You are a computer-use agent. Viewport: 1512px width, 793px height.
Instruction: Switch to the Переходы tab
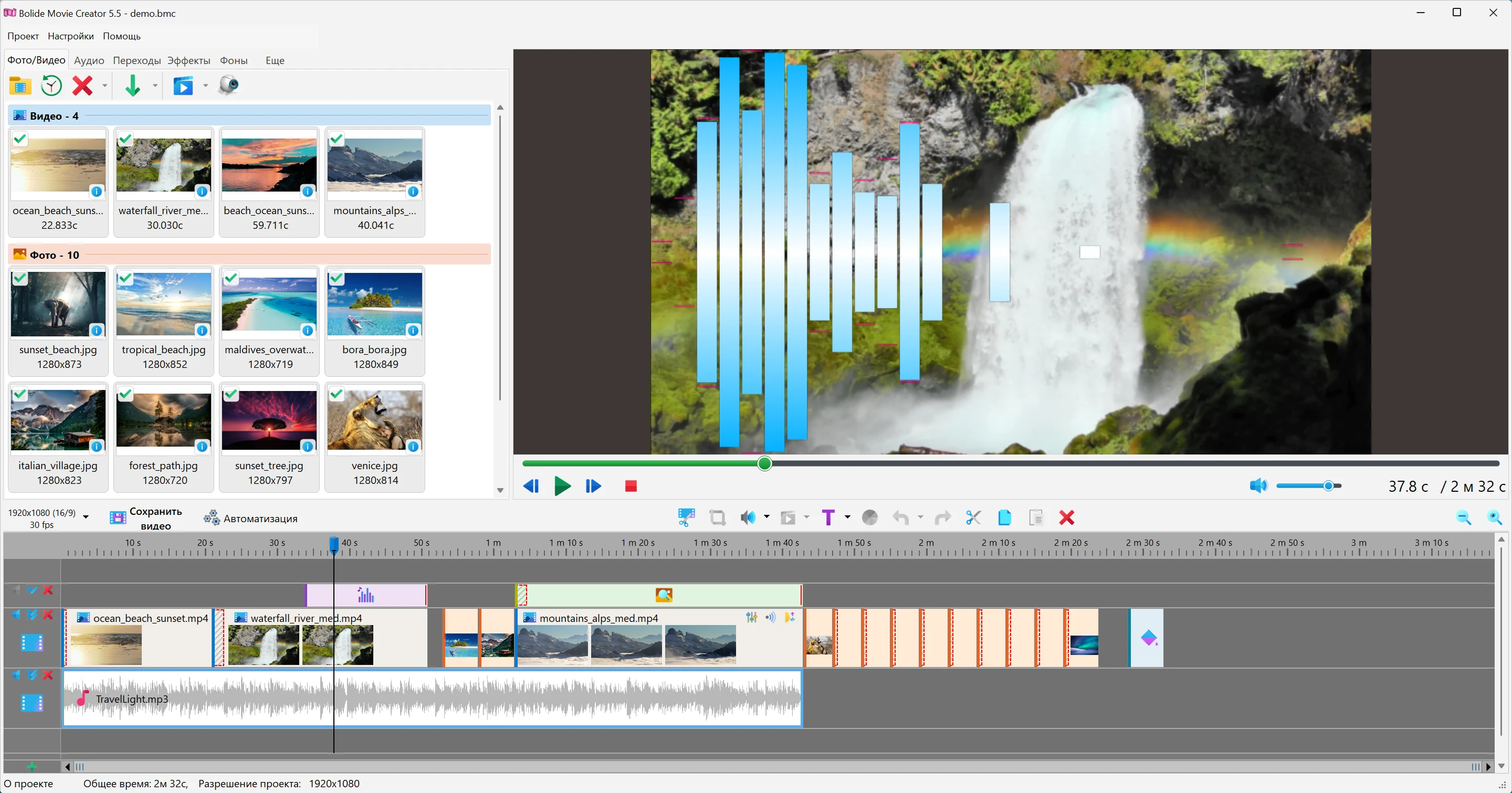pyautogui.click(x=136, y=60)
